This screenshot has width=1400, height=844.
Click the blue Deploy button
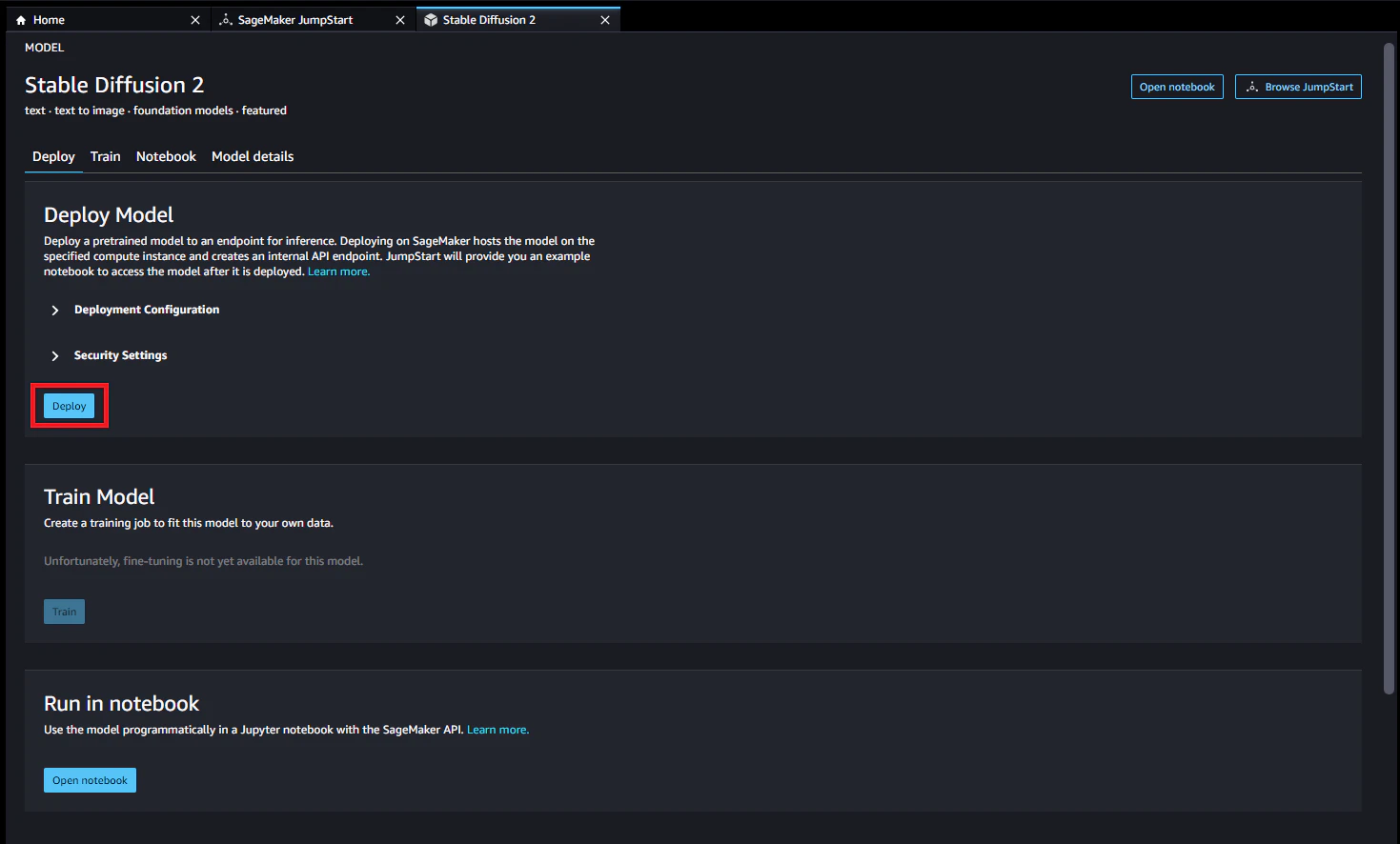pos(70,406)
